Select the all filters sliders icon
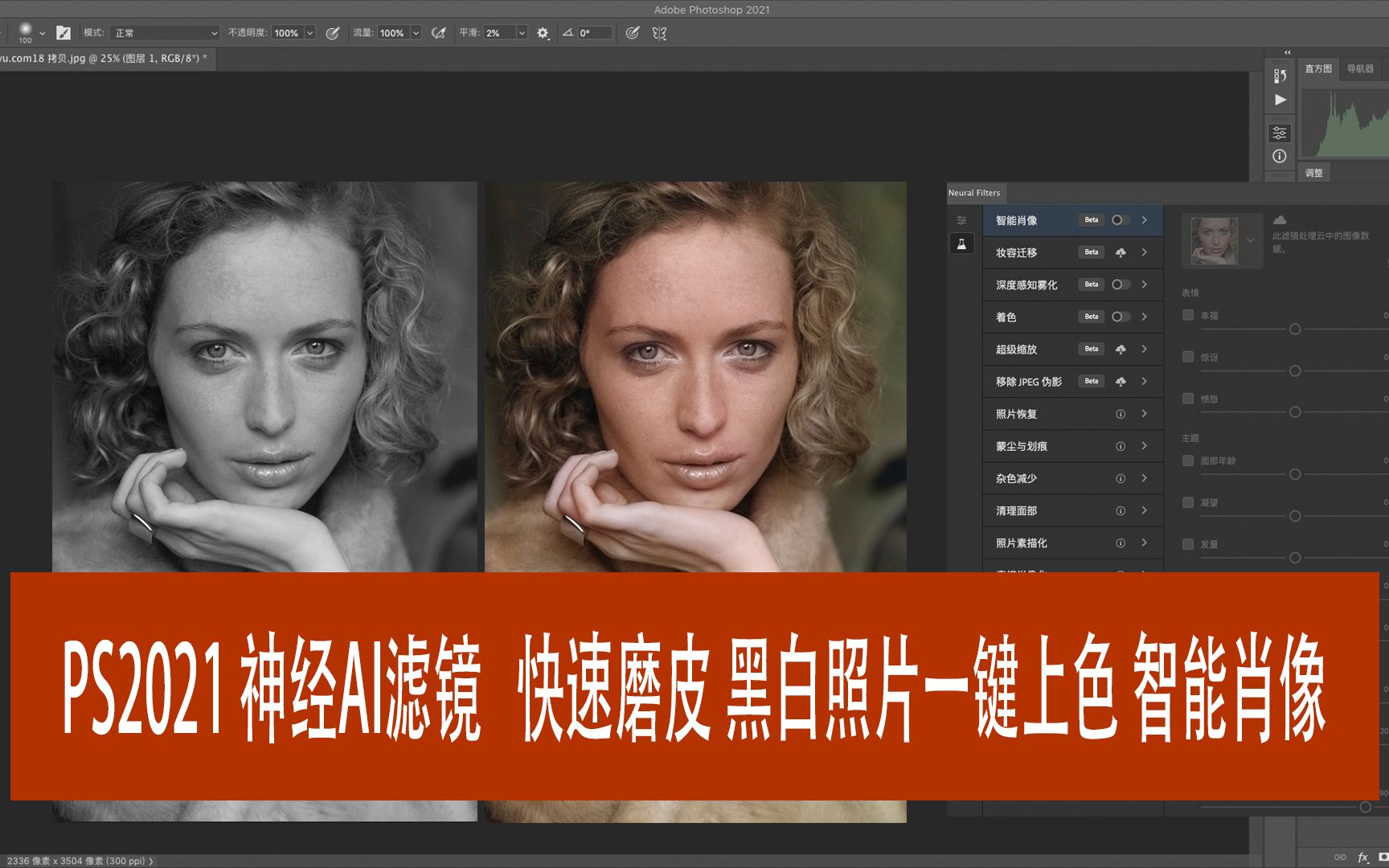 click(961, 219)
